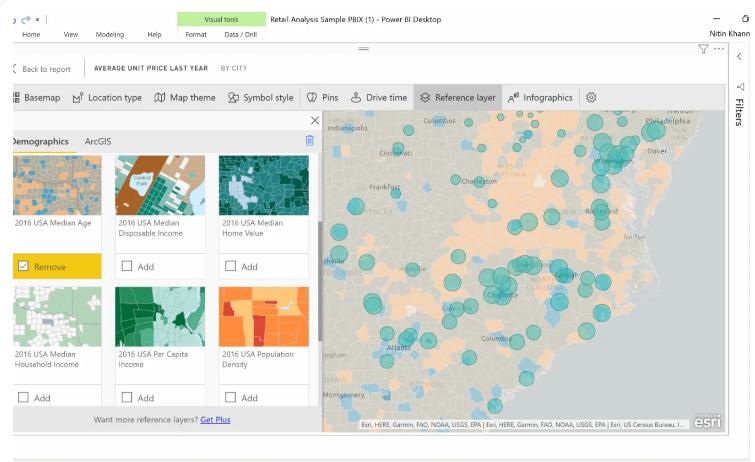This screenshot has height=462, width=755.
Task: Select 2016 USA Per Capita Income thumbnail
Action: click(160, 317)
